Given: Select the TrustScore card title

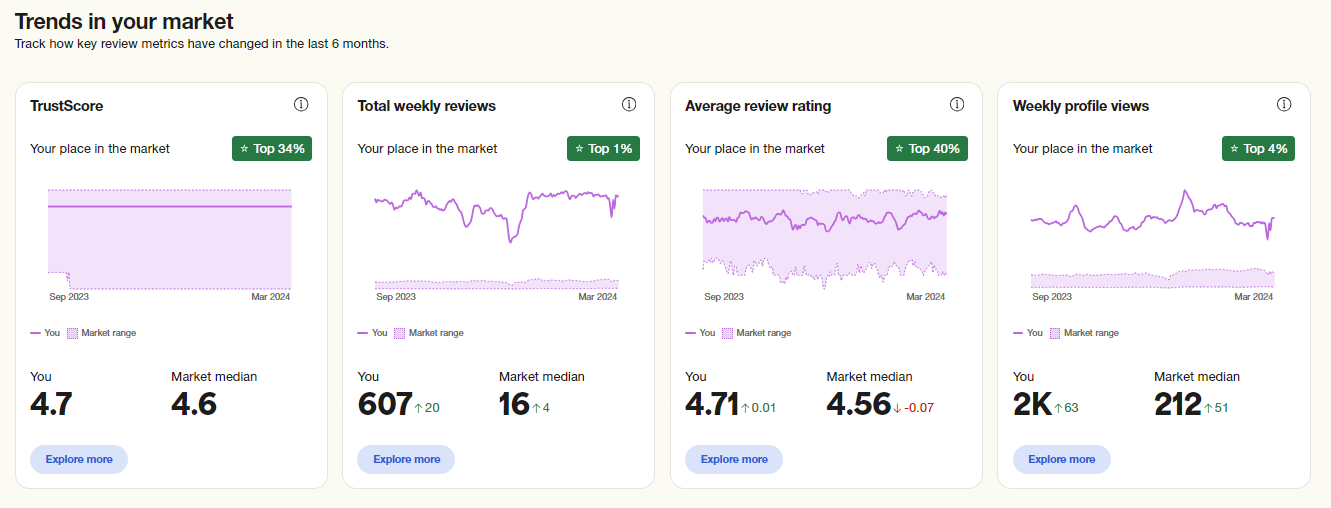Looking at the screenshot, I should tap(67, 106).
